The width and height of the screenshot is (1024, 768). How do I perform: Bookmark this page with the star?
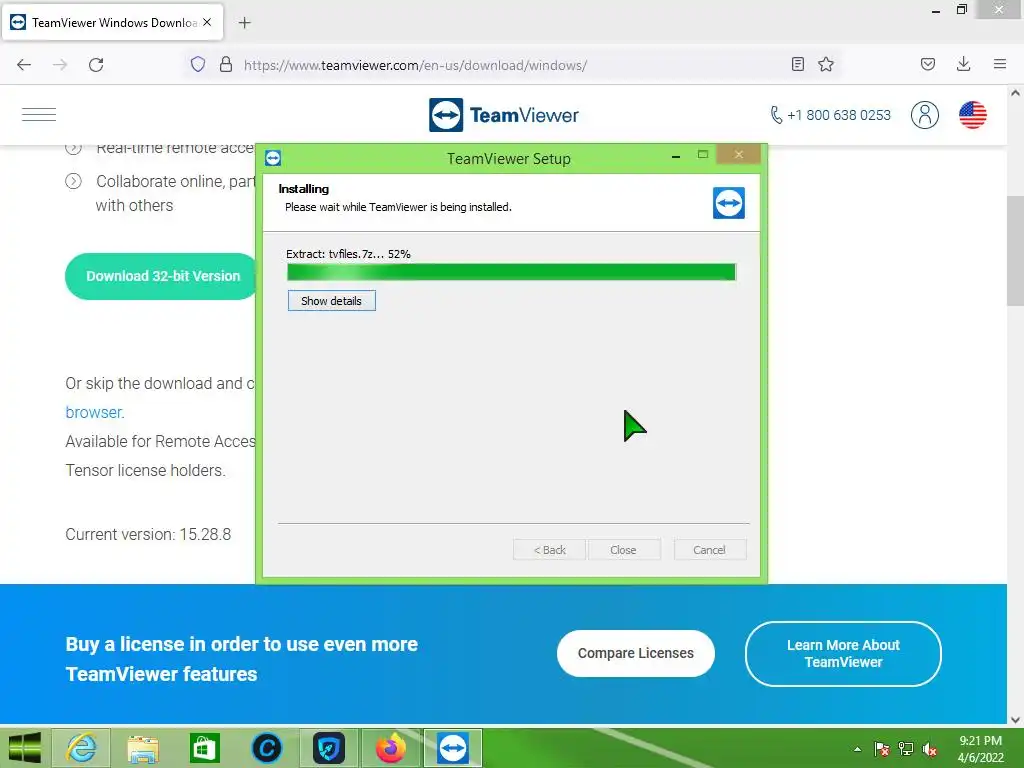(x=826, y=64)
